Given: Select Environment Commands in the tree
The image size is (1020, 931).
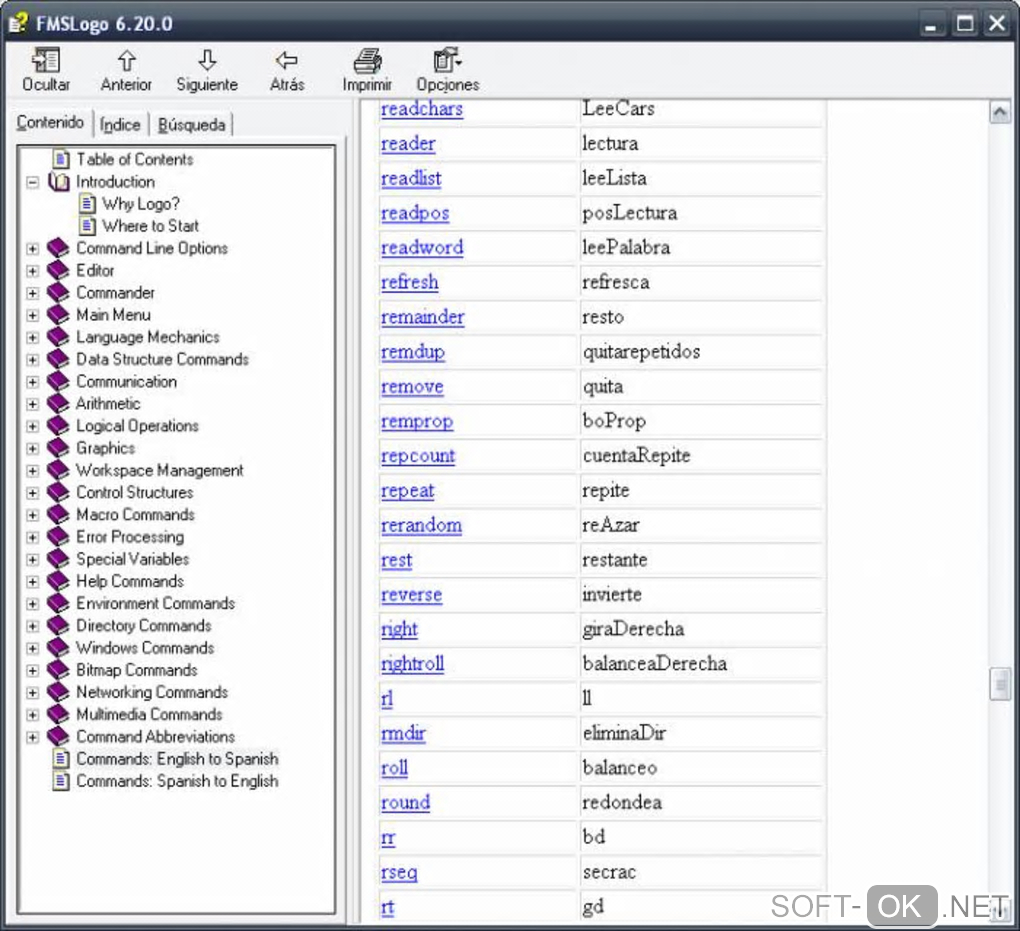Looking at the screenshot, I should [155, 604].
